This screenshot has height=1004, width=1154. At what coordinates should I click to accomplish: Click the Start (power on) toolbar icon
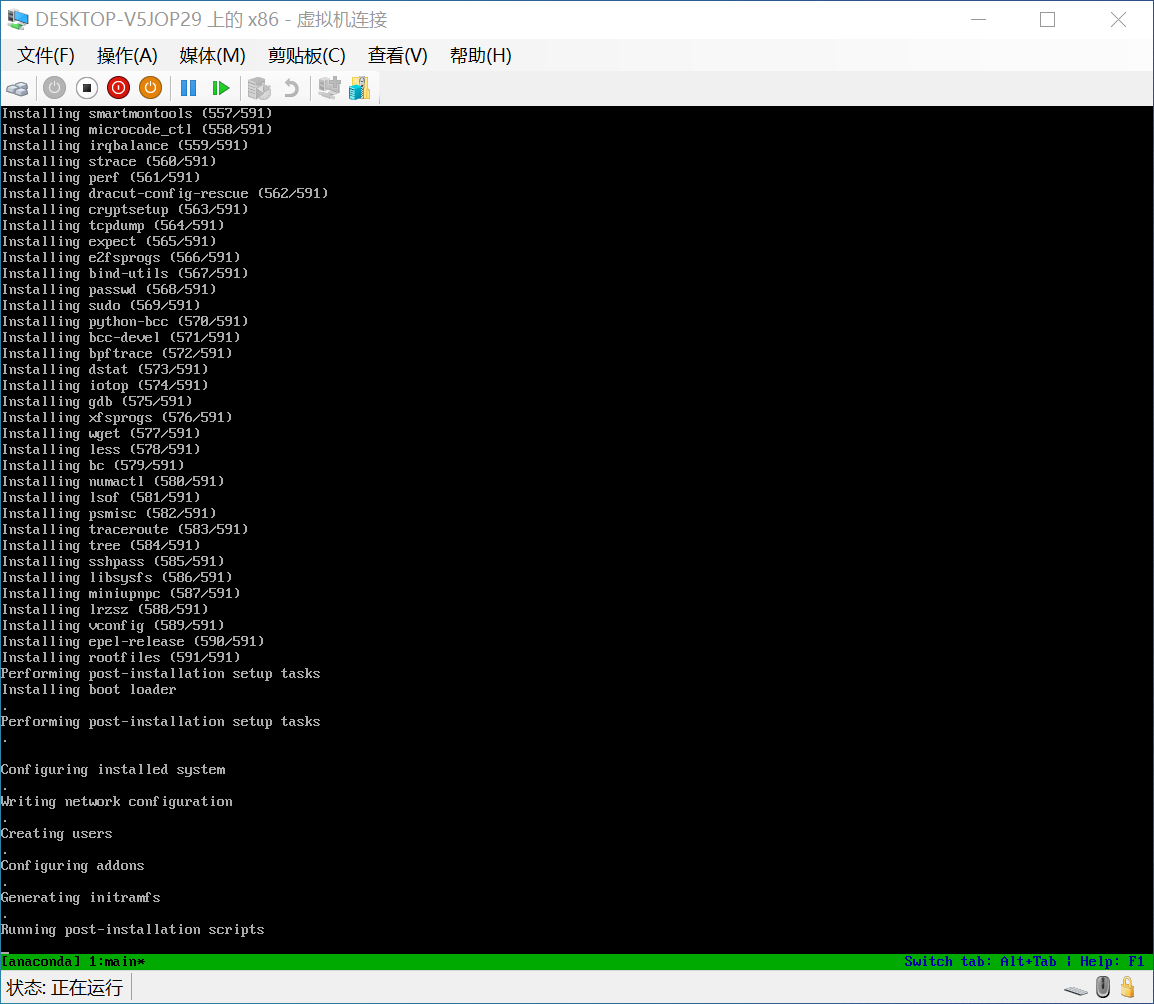coord(54,88)
